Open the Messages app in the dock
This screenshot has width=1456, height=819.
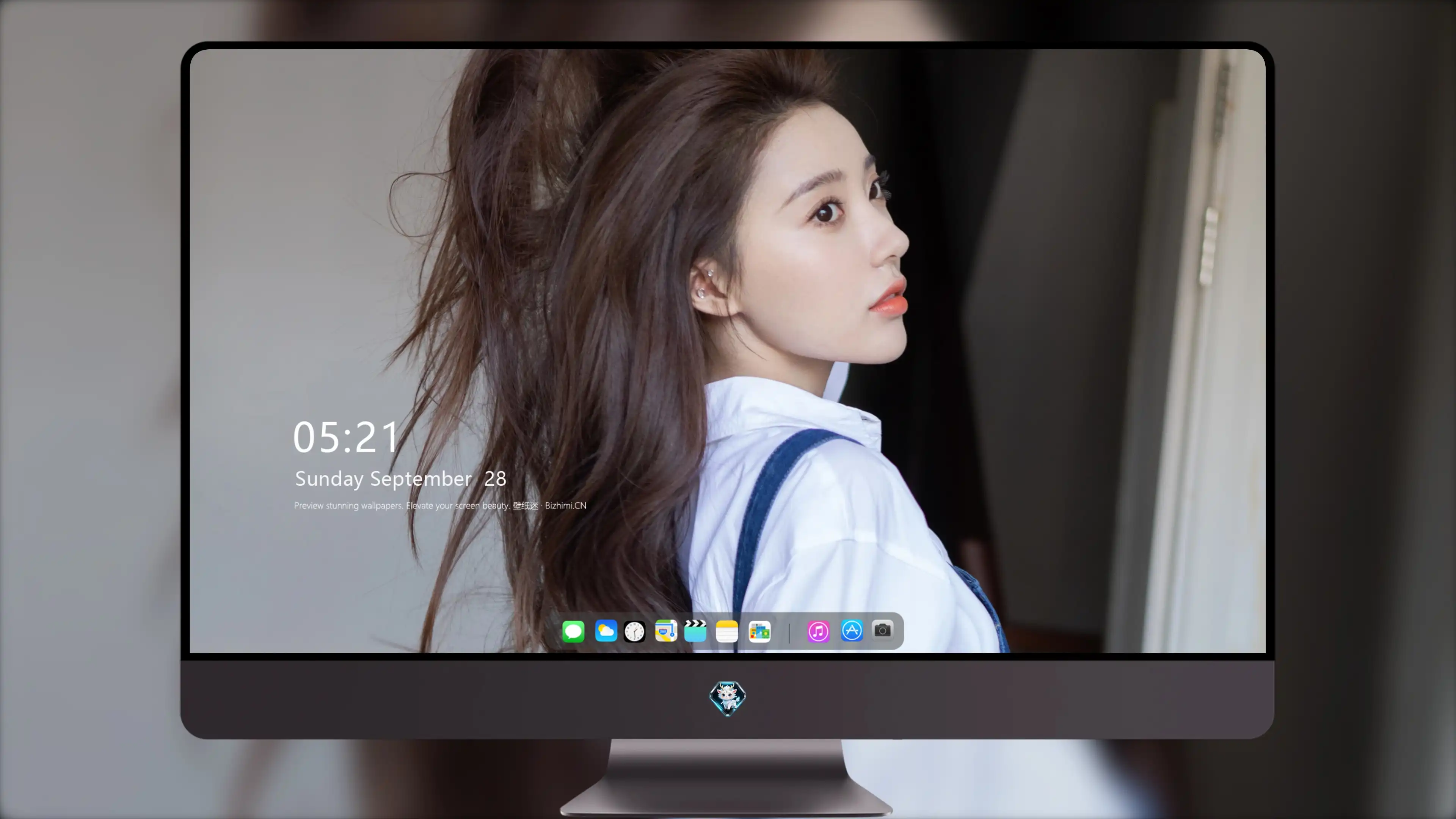click(x=573, y=631)
